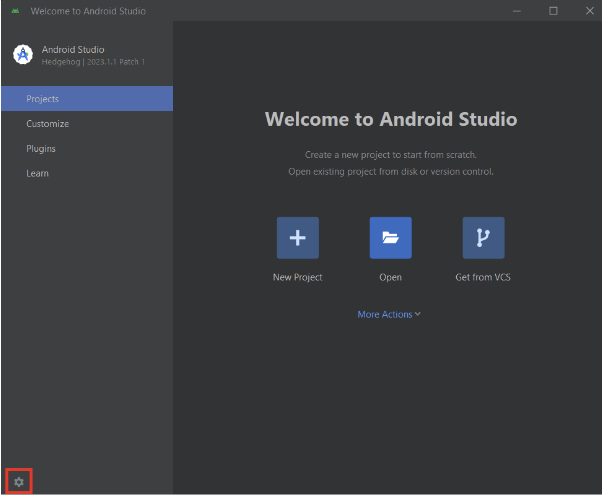Maximize the Welcome window
The width and height of the screenshot is (602, 495).
553,11
